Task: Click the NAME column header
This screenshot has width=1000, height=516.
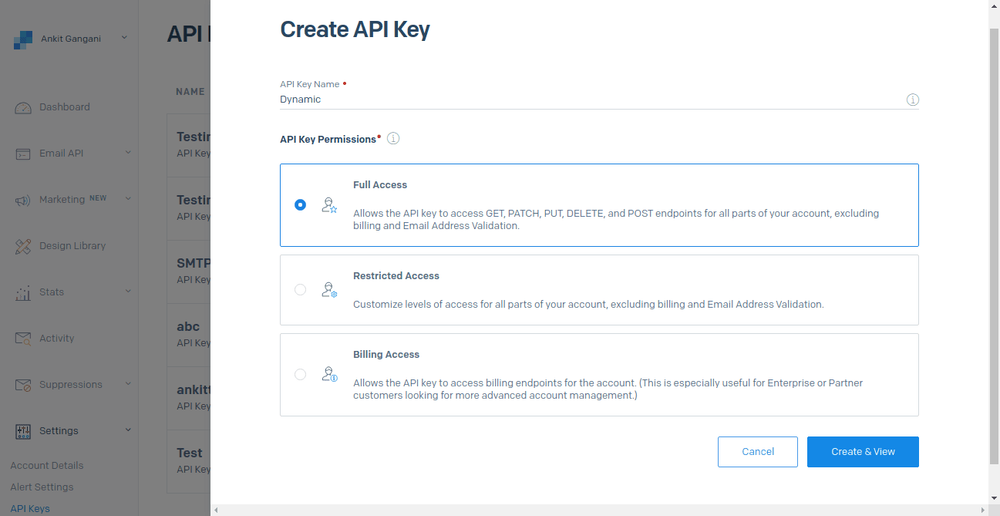Action: pyautogui.click(x=190, y=92)
